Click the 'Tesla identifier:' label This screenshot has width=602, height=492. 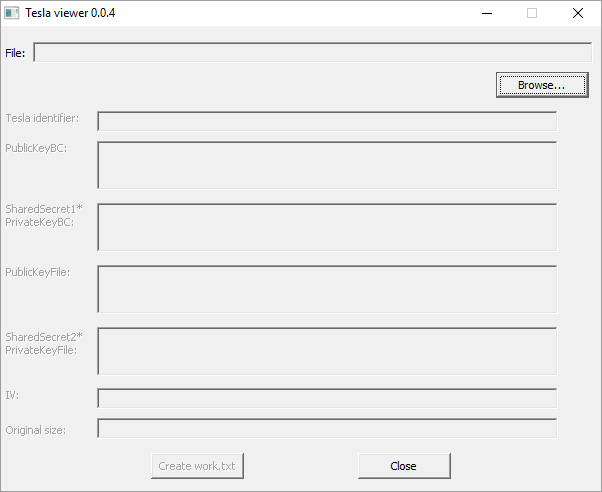[42, 118]
